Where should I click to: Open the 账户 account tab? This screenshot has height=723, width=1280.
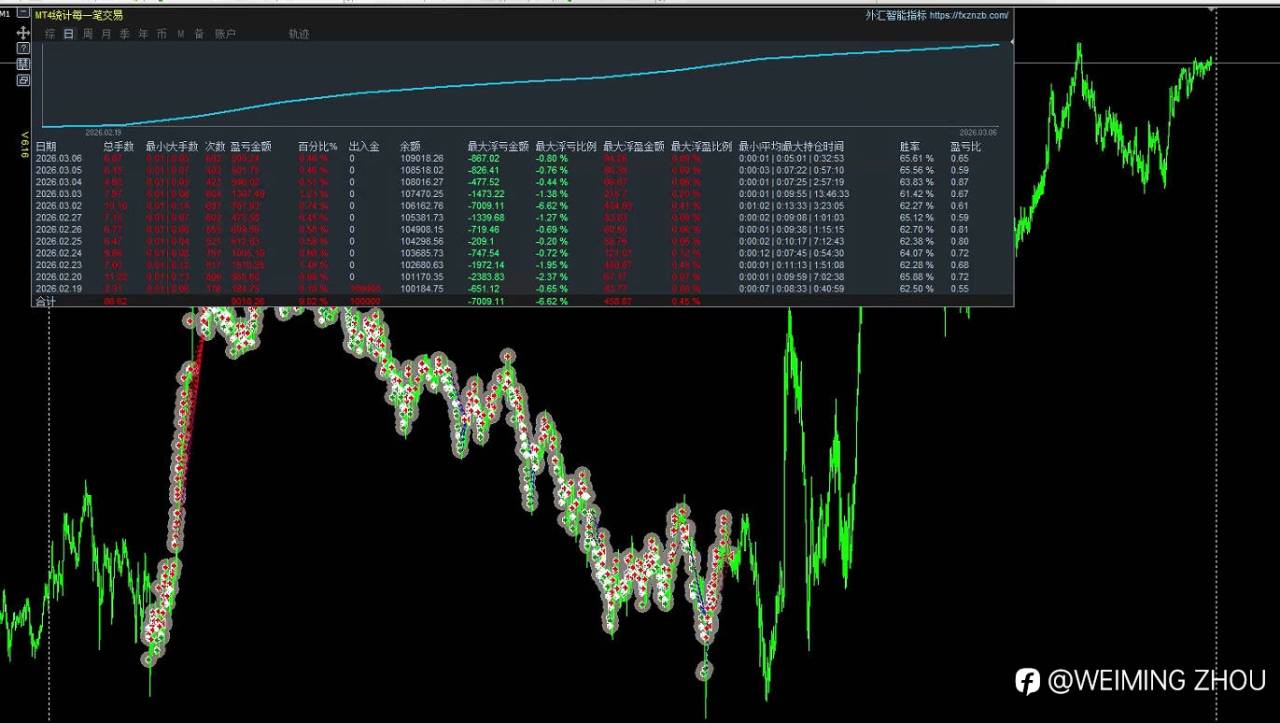click(x=225, y=34)
